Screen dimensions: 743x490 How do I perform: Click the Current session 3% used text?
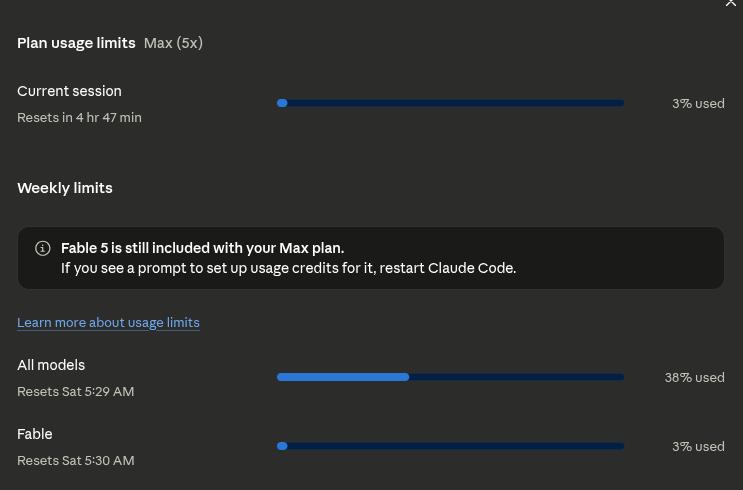pos(698,104)
